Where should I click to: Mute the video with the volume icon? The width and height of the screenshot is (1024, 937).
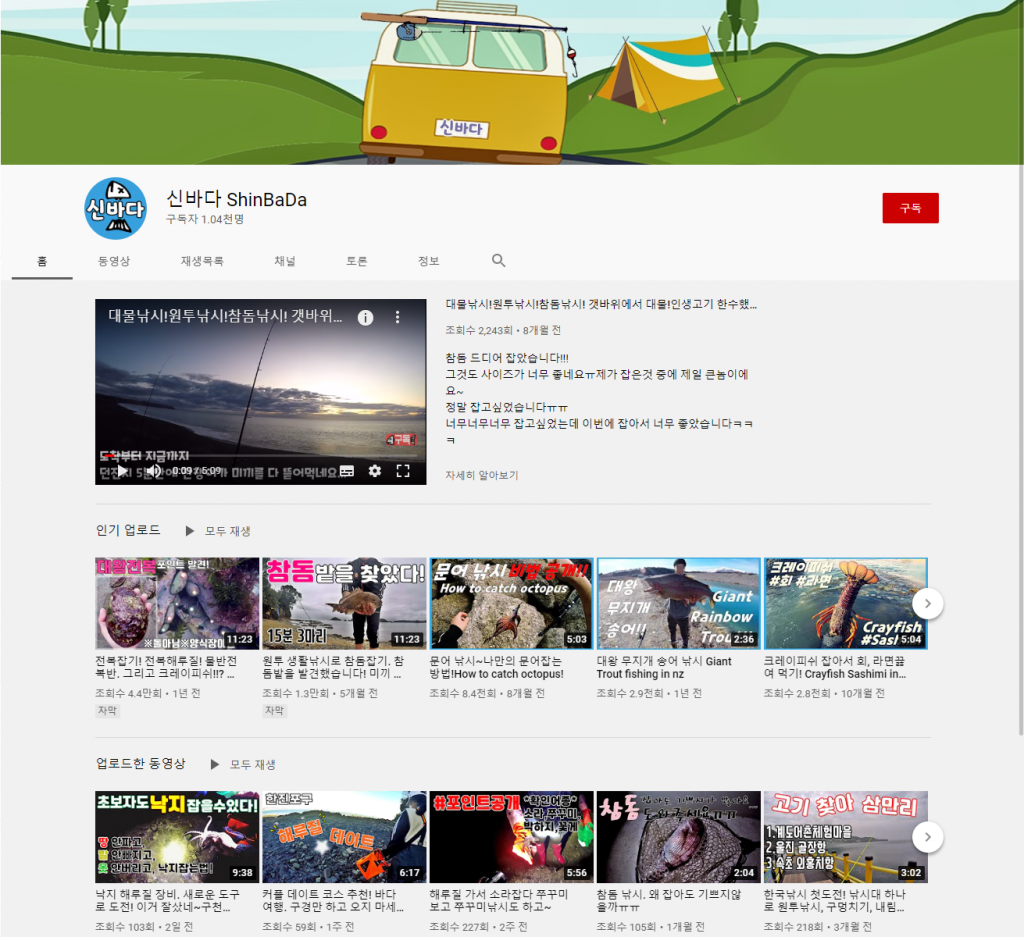point(152,471)
